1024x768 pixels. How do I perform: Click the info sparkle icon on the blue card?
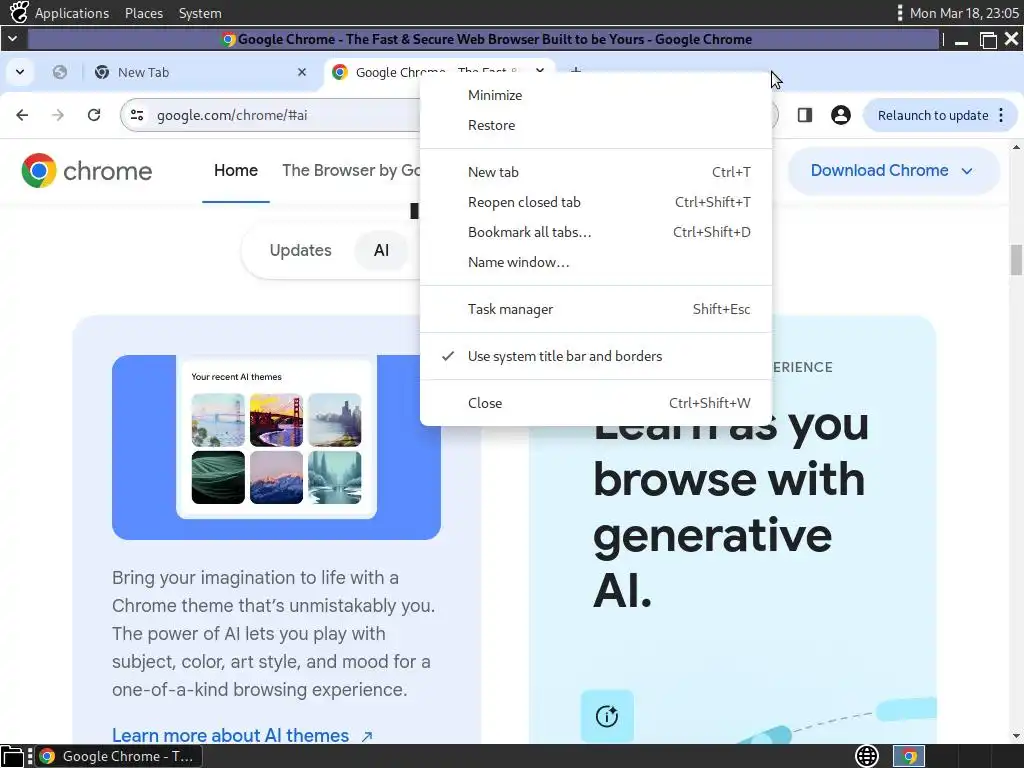(607, 716)
